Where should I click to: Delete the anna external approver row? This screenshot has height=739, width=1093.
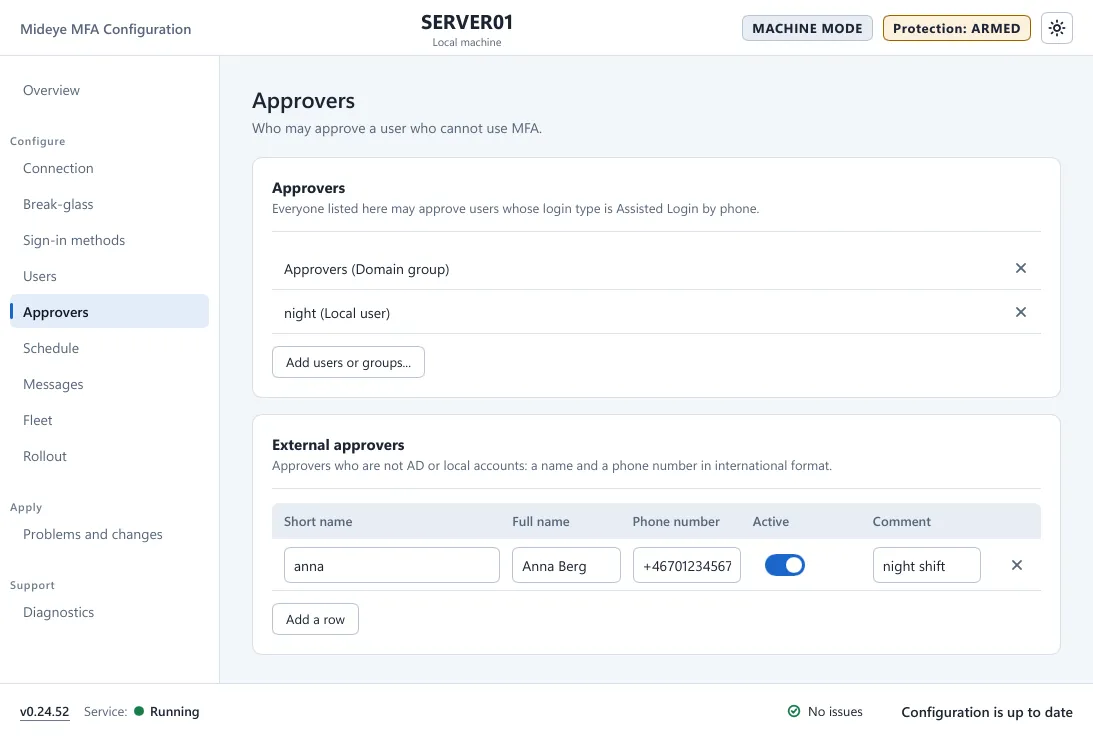pyautogui.click(x=1016, y=565)
